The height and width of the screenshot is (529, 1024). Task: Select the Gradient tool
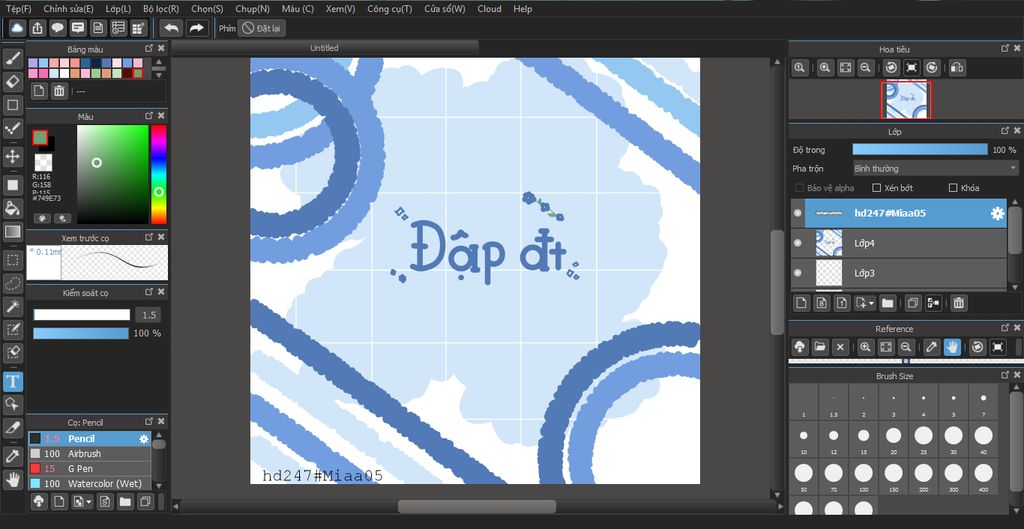[13, 231]
